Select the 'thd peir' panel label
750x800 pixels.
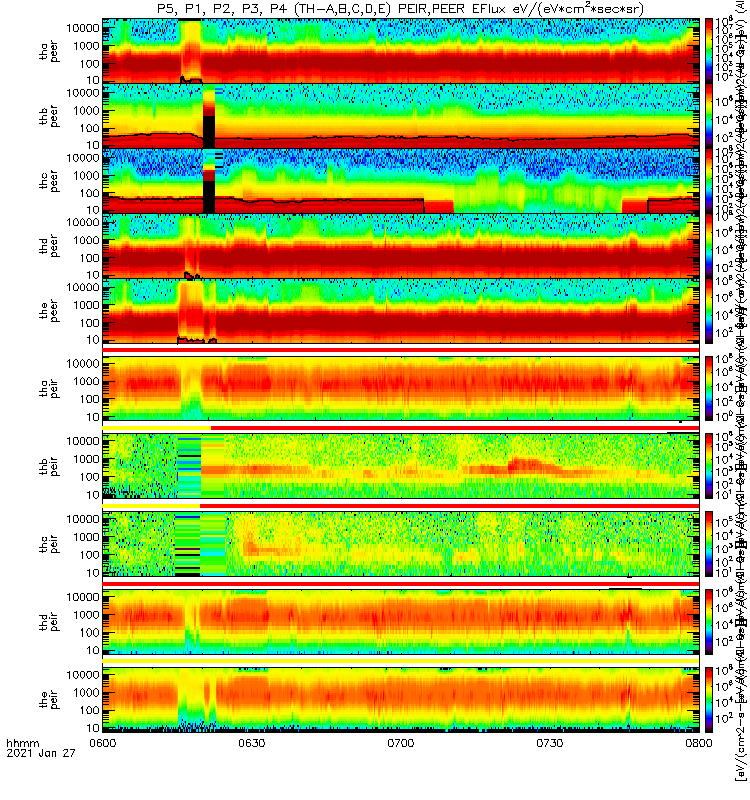[x=48, y=621]
